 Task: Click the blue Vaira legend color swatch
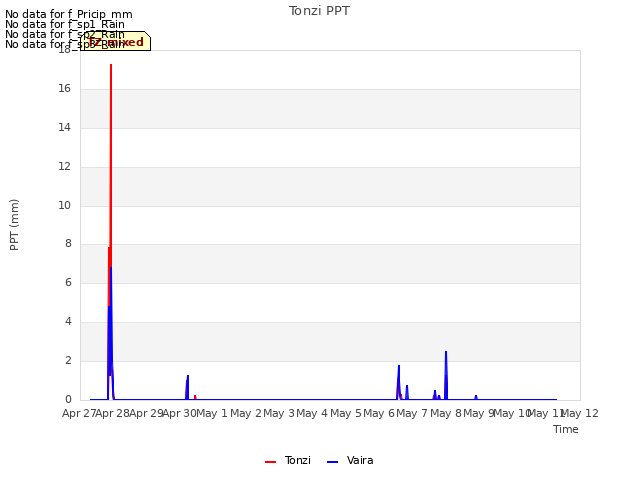point(333,462)
